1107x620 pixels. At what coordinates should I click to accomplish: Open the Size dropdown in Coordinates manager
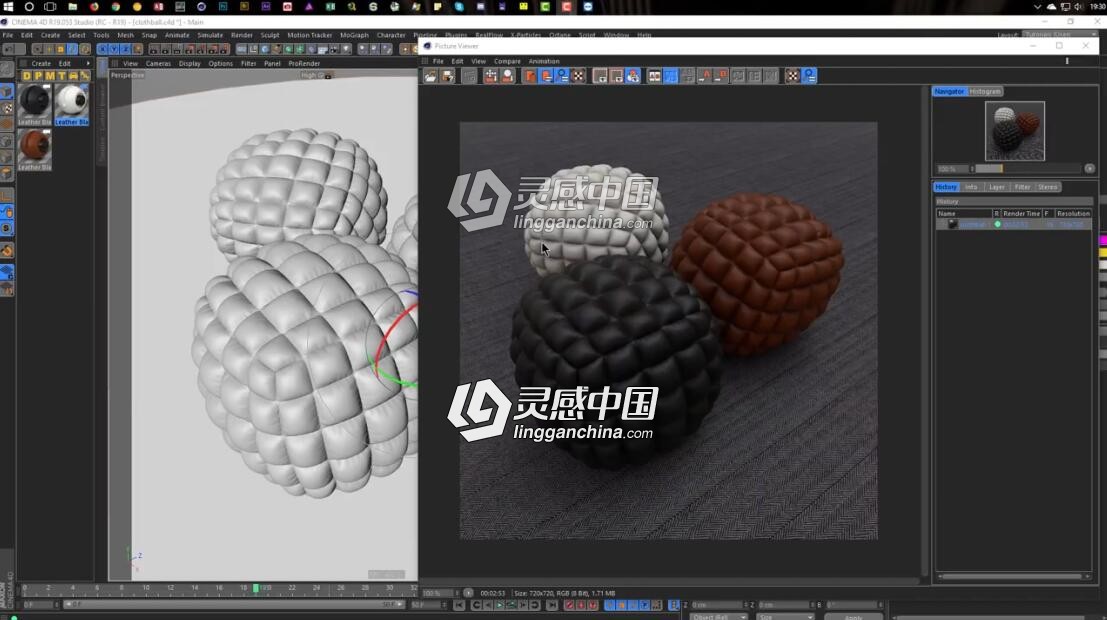(785, 616)
